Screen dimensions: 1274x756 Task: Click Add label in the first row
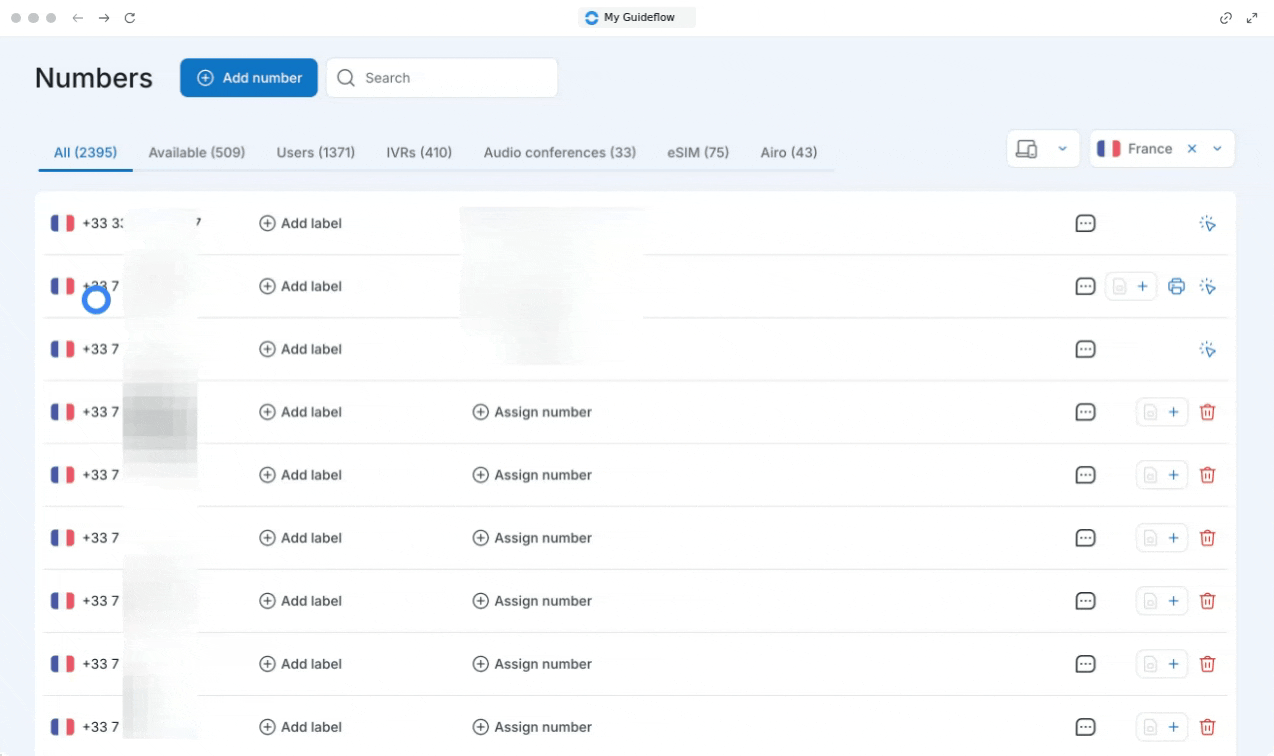(300, 224)
